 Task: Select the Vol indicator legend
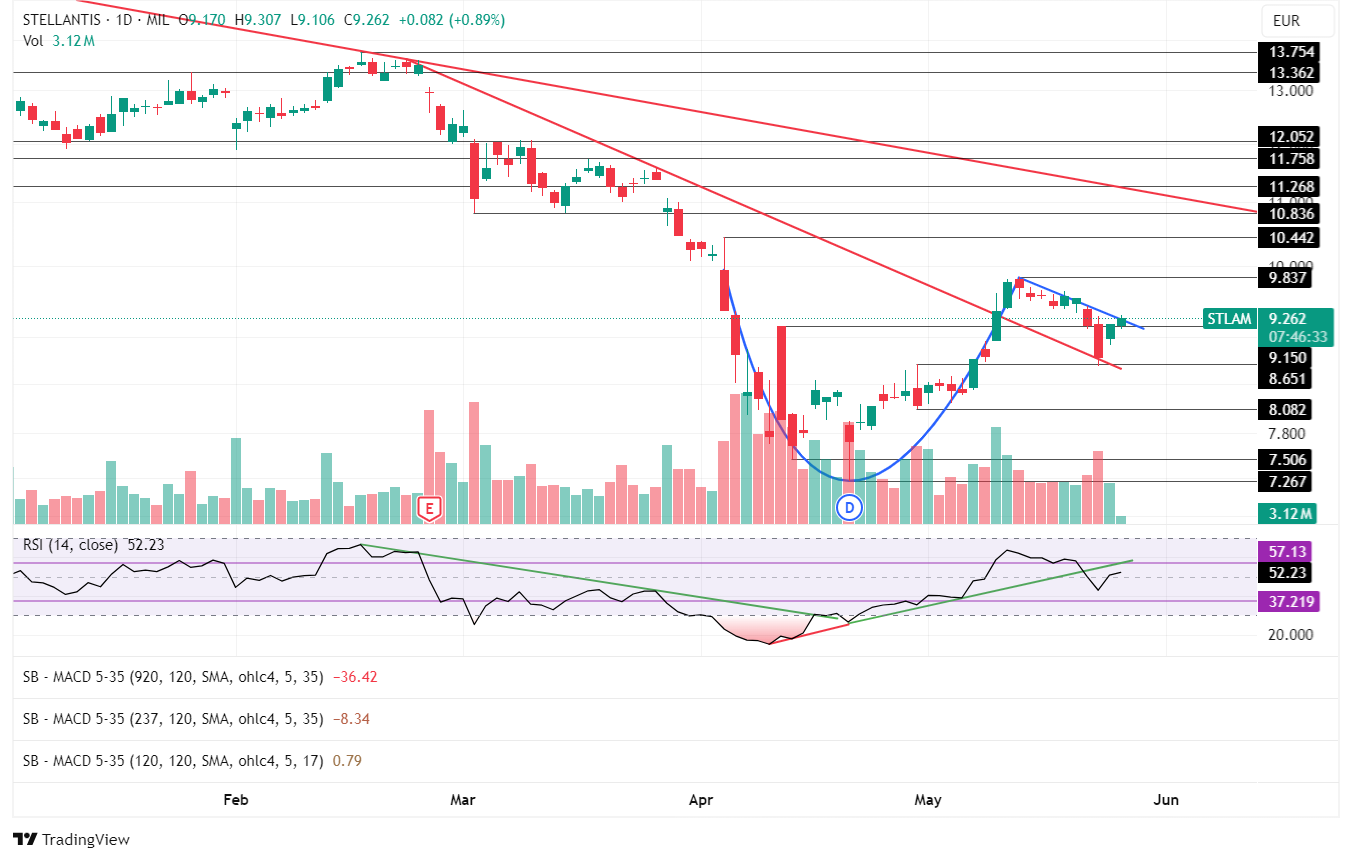pyautogui.click(x=59, y=41)
